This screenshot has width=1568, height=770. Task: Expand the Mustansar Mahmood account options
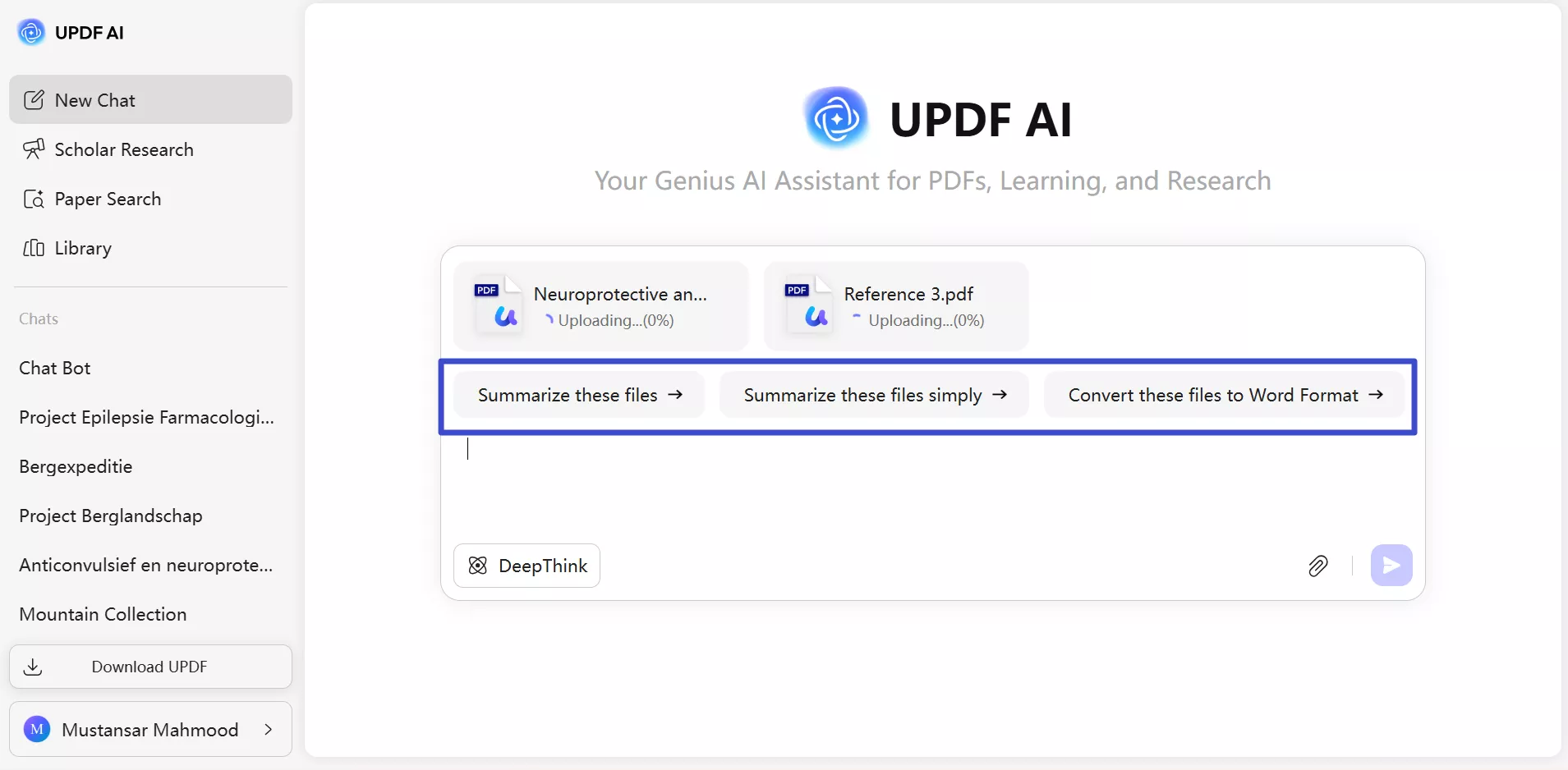pos(269,729)
